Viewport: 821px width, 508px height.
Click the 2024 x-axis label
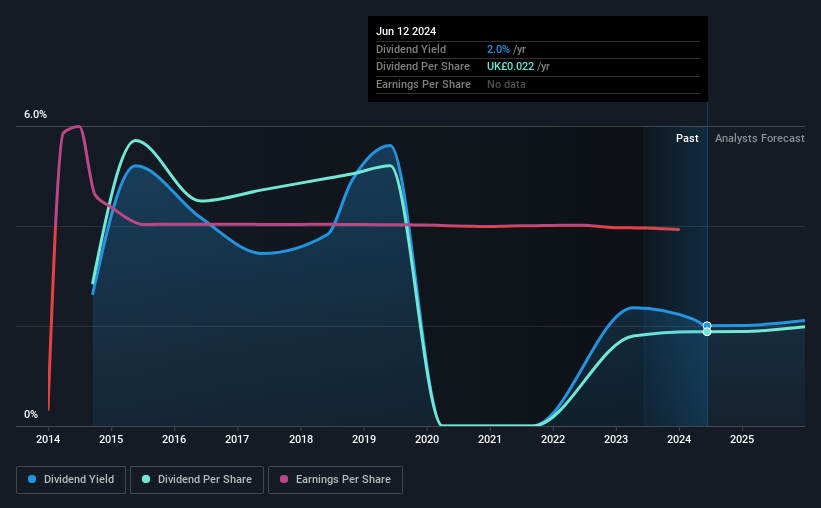679,439
